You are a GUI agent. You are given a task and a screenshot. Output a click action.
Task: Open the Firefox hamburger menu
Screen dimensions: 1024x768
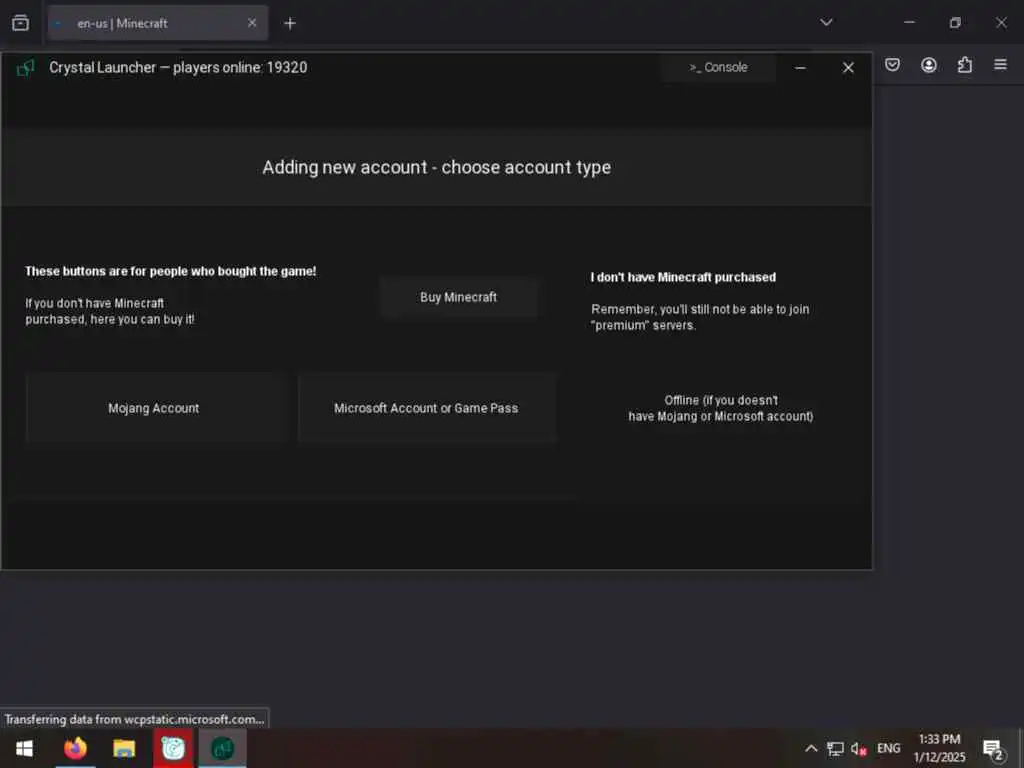(1000, 65)
